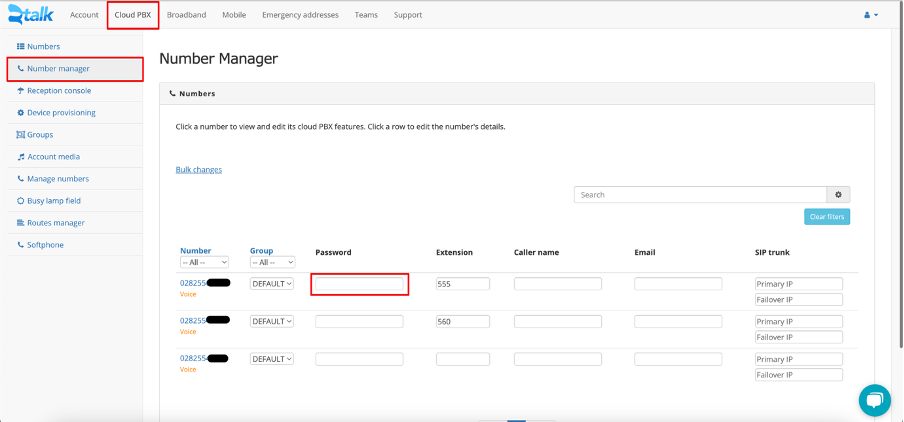Click Caller name field in extension 555 row
Viewport: 904px width, 422px height.
click(558, 284)
